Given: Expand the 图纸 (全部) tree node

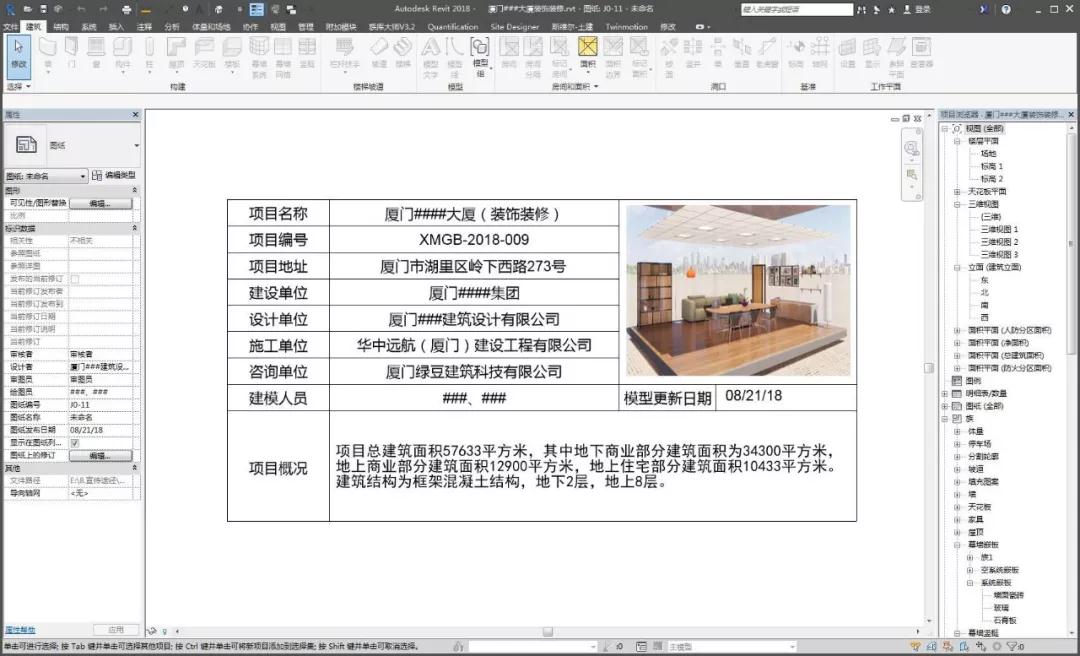Looking at the screenshot, I should pyautogui.click(x=945, y=406).
